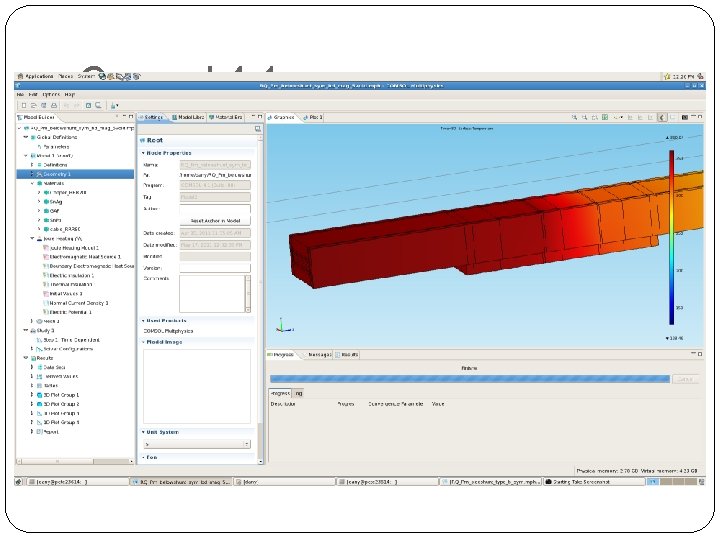Open the Options menu
Image resolution: width=720 pixels, height=540 pixels.
click(51, 94)
